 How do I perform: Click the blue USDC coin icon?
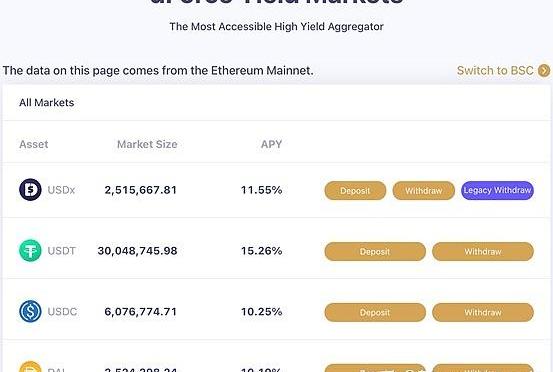pyautogui.click(x=30, y=312)
